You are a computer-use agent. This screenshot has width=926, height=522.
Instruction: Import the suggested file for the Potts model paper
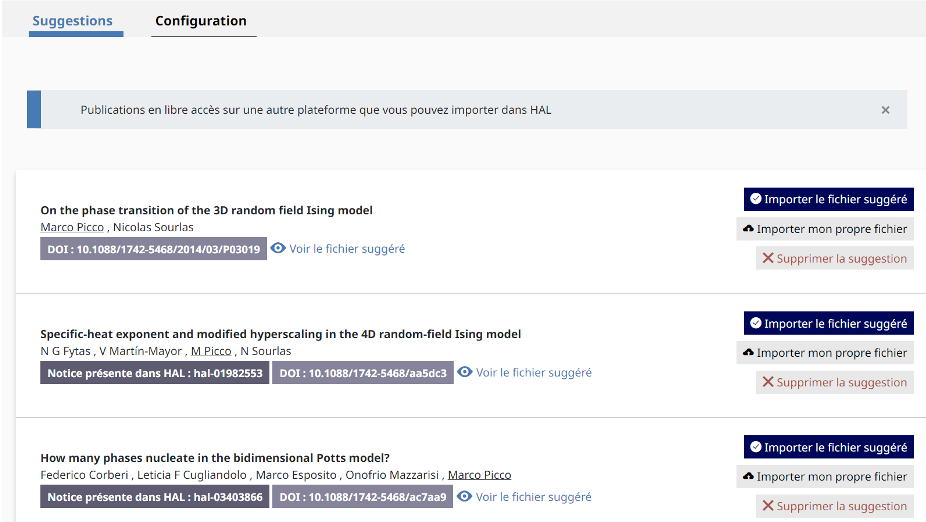click(829, 447)
